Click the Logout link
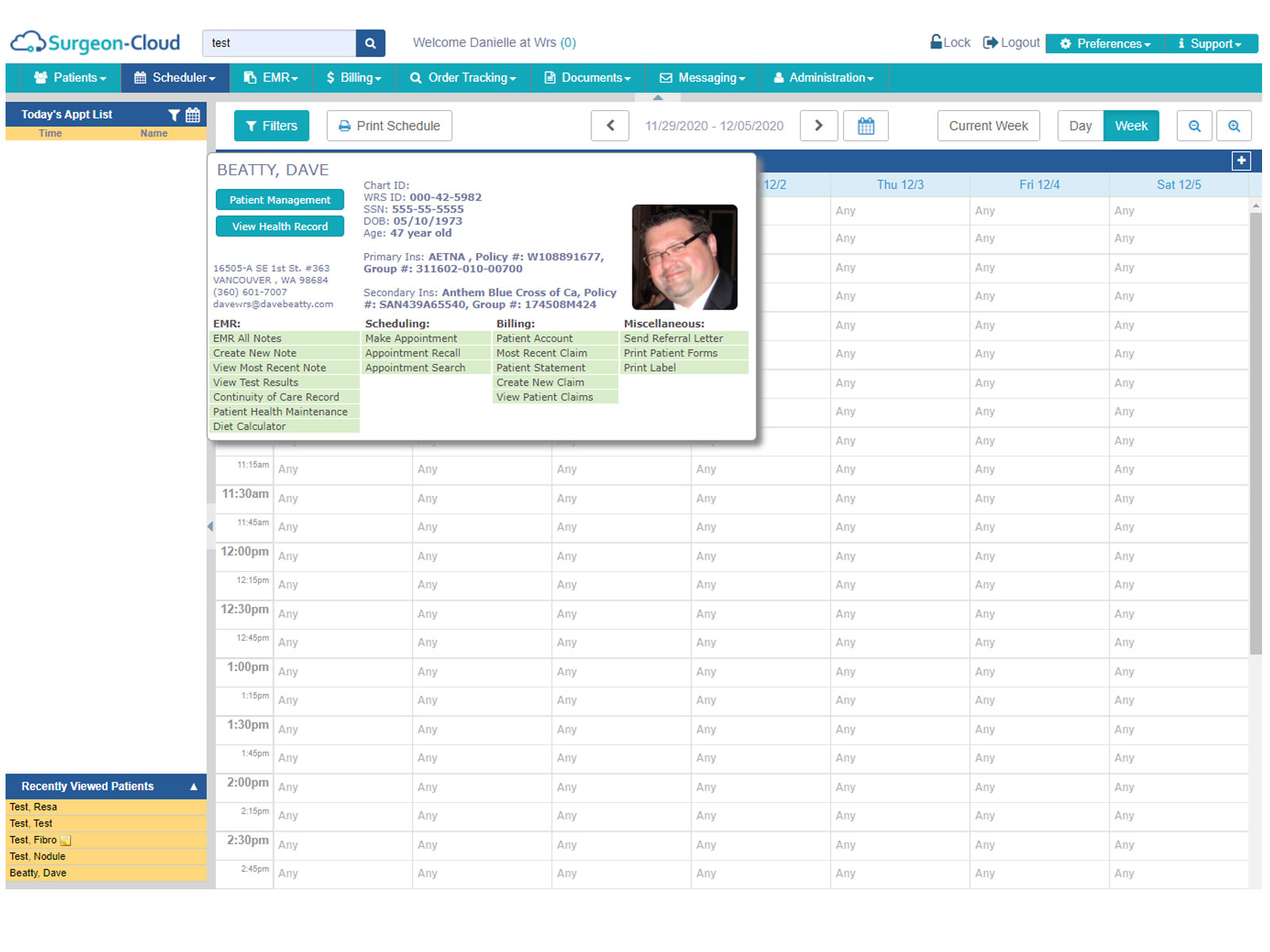Image resolution: width=1270 pixels, height=952 pixels. [1011, 42]
